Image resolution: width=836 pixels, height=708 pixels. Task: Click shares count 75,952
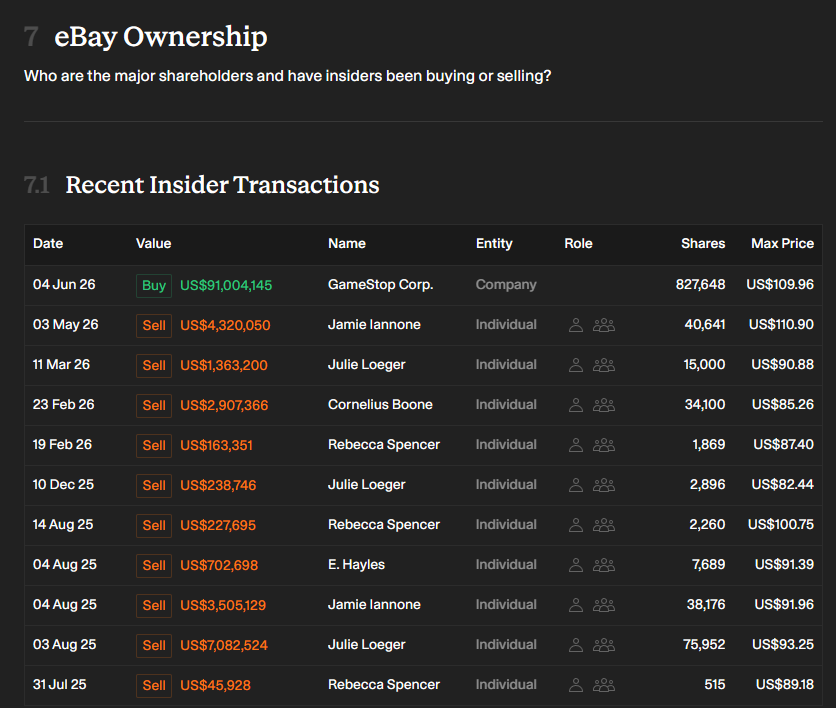point(704,645)
